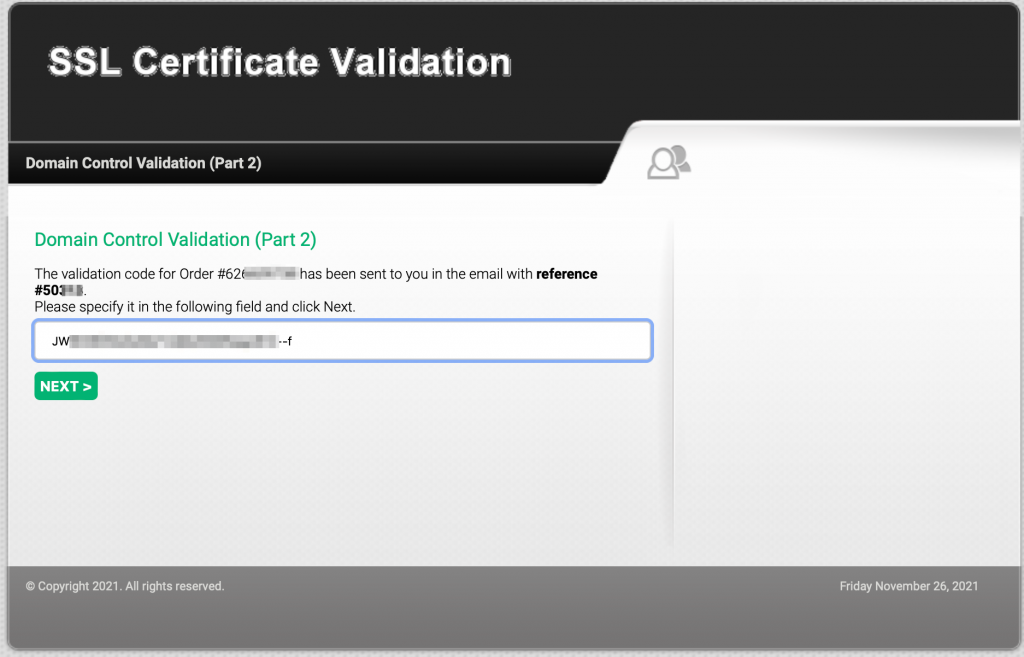Click the Friday November 26, 2021 date

908,586
